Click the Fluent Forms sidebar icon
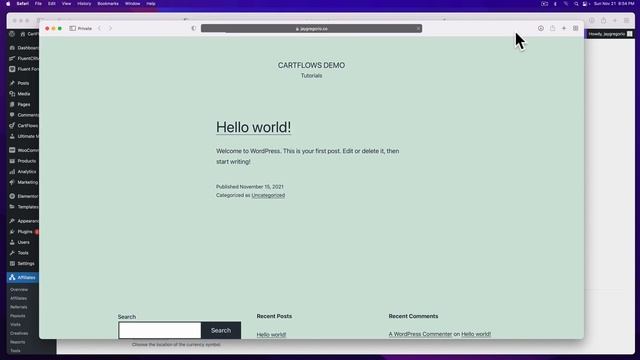 [x=12, y=69]
